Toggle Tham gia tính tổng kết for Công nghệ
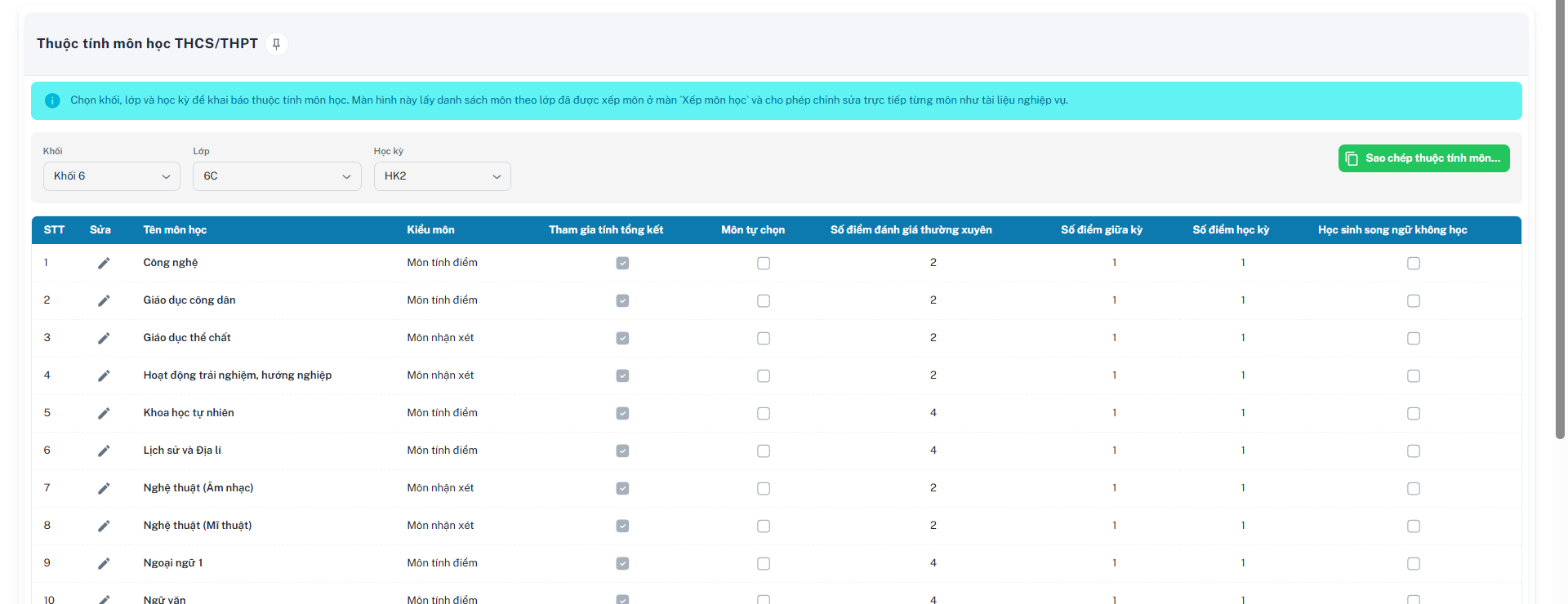The height and width of the screenshot is (604, 1568). pos(622,263)
